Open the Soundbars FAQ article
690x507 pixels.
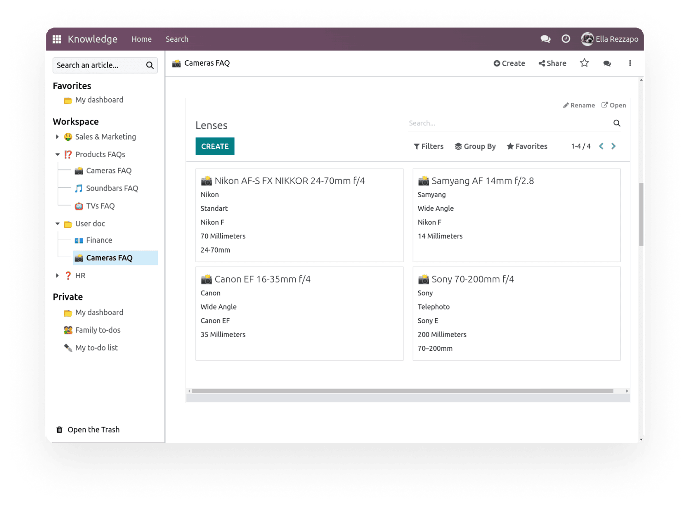click(x=112, y=188)
